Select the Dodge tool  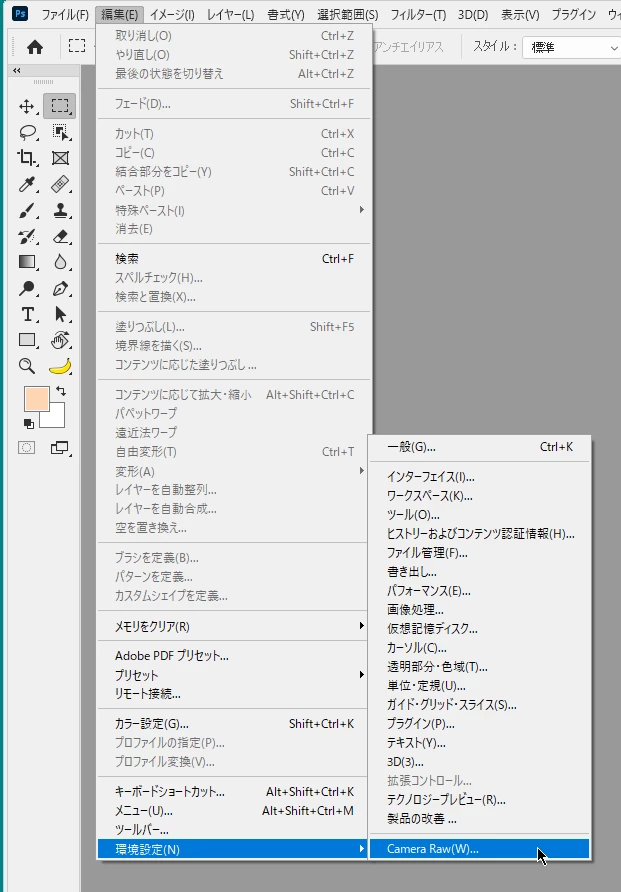27,288
